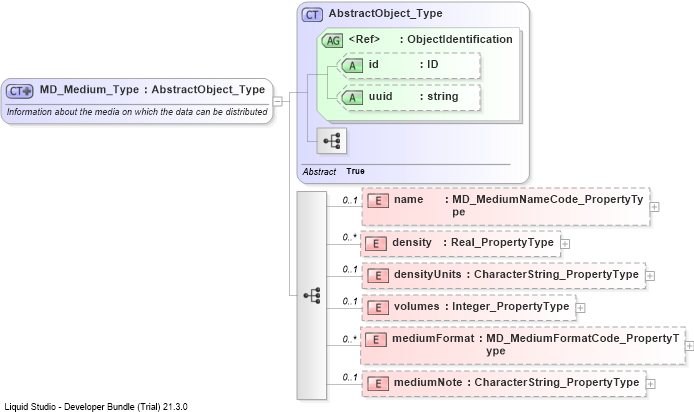
Task: Click the 0..* cardinality of mediumFormat
Action: (349, 339)
